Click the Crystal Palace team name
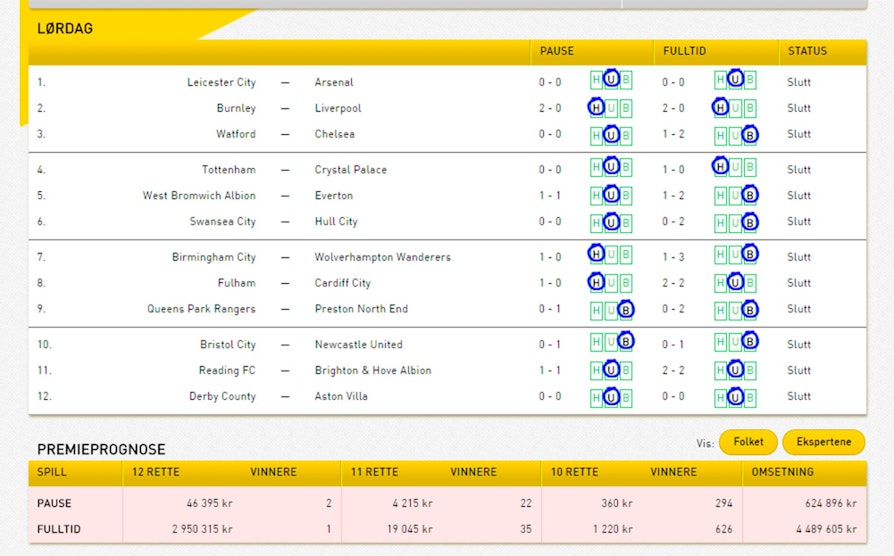Viewport: 894px width, 556px height. 350,170
